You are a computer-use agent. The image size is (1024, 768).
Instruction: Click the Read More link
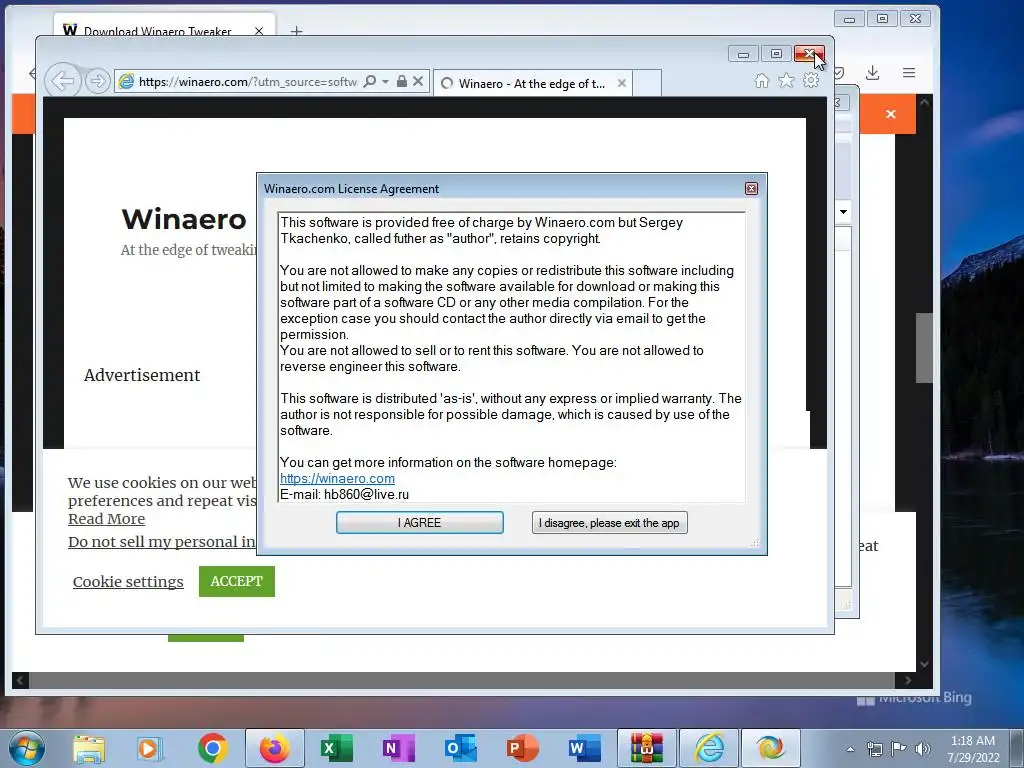[x=106, y=519]
